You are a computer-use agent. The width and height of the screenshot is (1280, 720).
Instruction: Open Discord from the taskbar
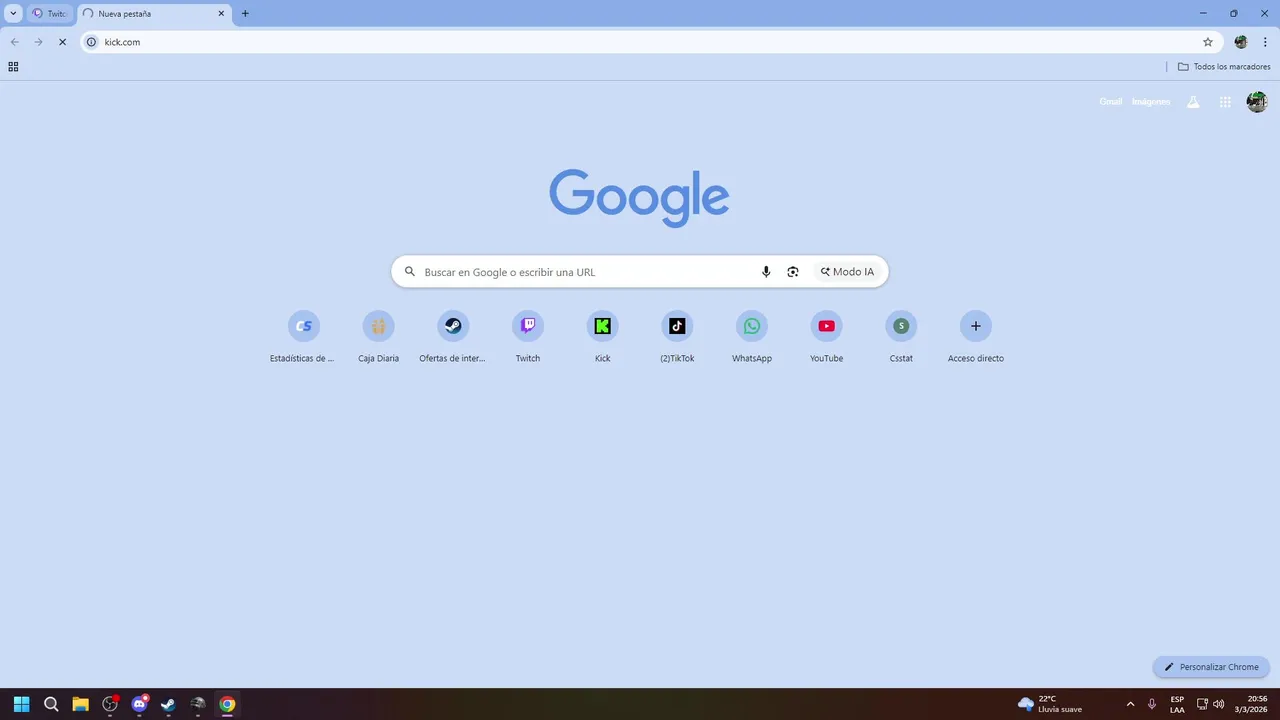(139, 704)
